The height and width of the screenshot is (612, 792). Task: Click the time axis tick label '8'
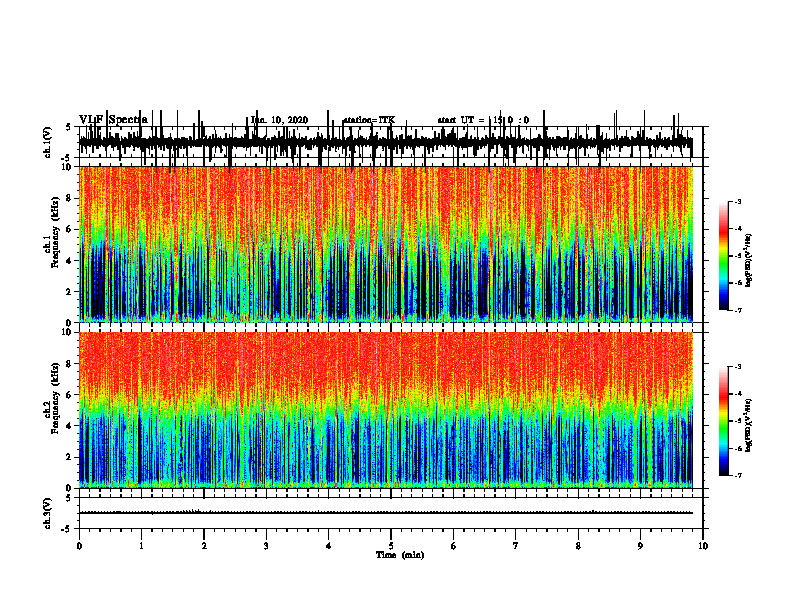[578, 546]
